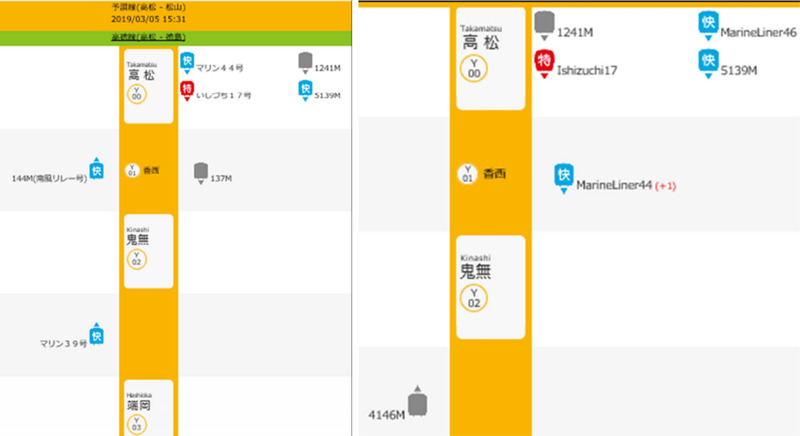Select the 鬼無 station name in Japanese panel
This screenshot has height=436, width=800.
pos(138,240)
